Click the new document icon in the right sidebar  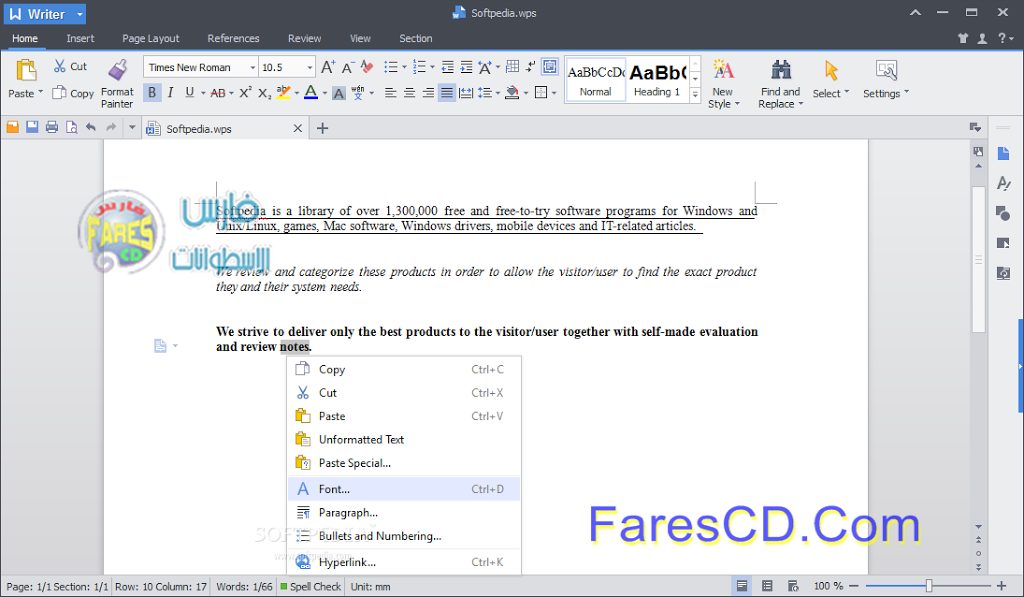click(1004, 153)
